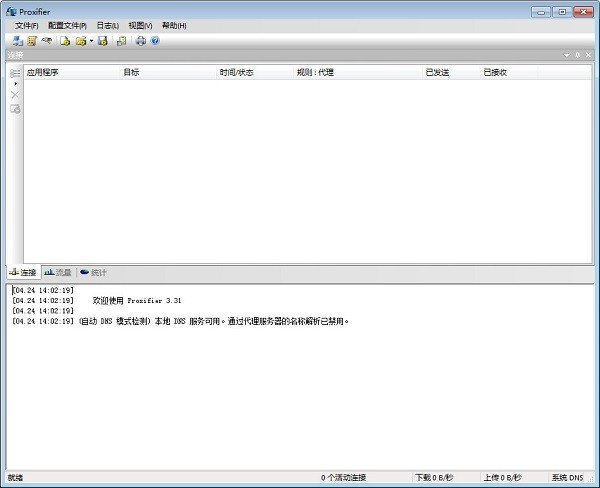Open the 日志(L) menu
Viewport: 600px width, 488px height.
pyautogui.click(x=108, y=26)
